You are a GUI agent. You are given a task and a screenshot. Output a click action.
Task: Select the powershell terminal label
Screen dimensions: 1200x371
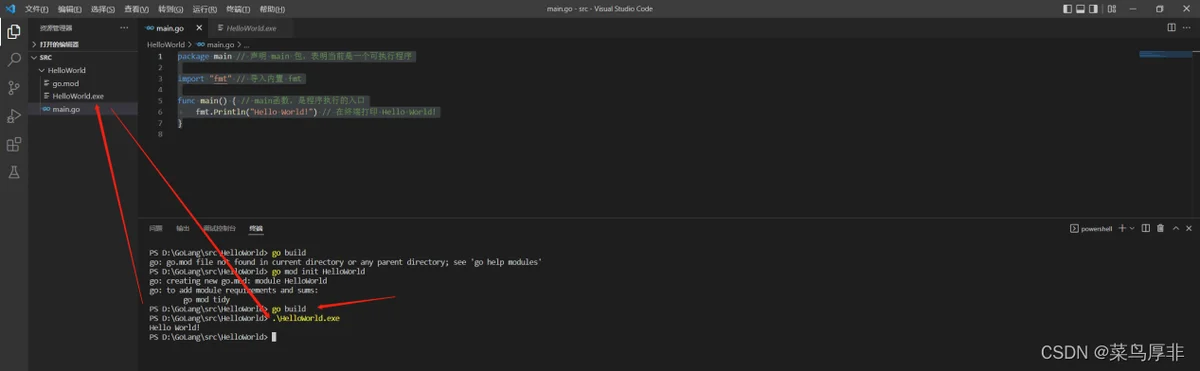(x=1092, y=228)
